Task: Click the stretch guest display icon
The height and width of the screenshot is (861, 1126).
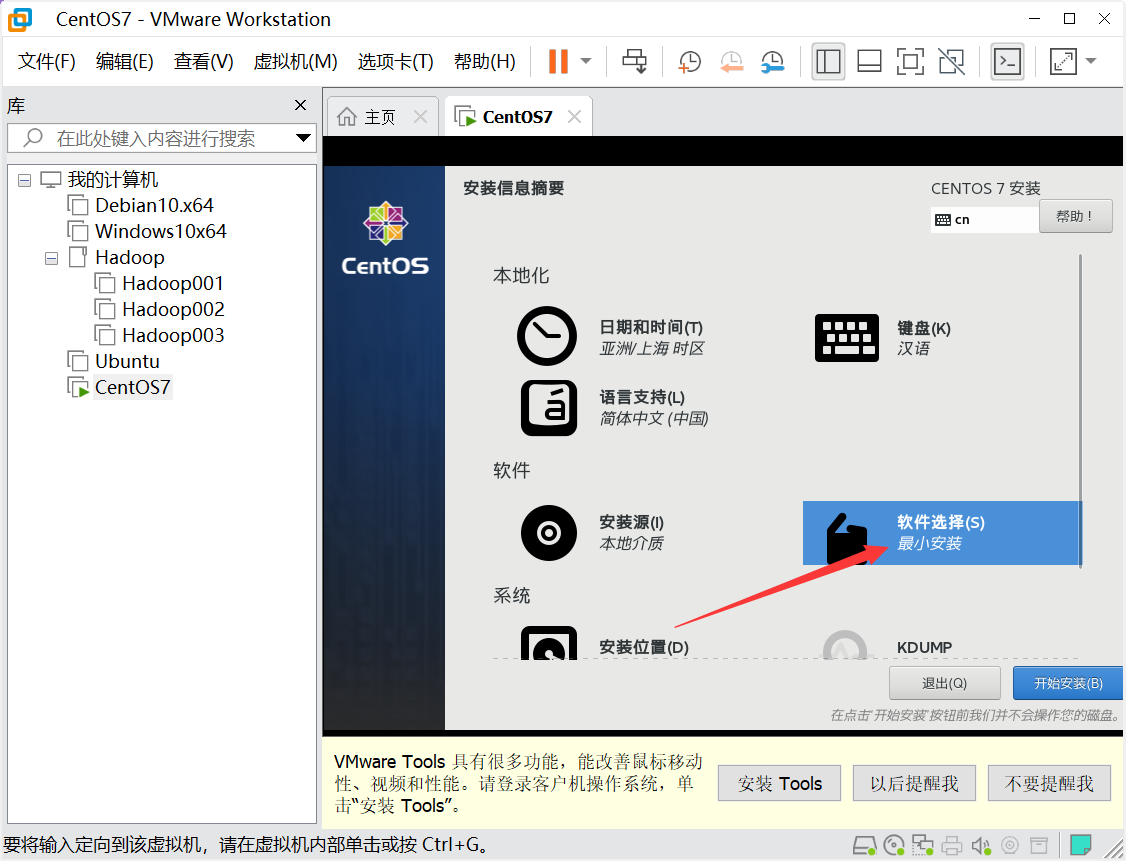Action: point(1063,62)
